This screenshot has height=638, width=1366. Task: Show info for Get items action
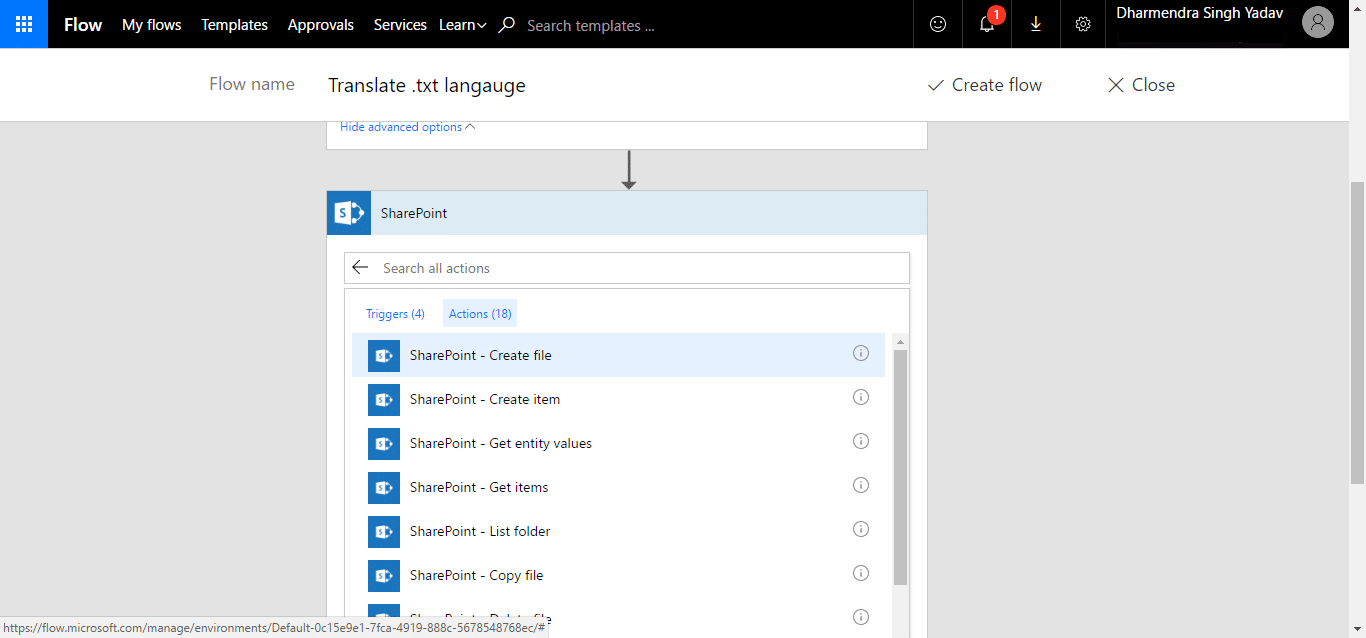click(x=861, y=485)
